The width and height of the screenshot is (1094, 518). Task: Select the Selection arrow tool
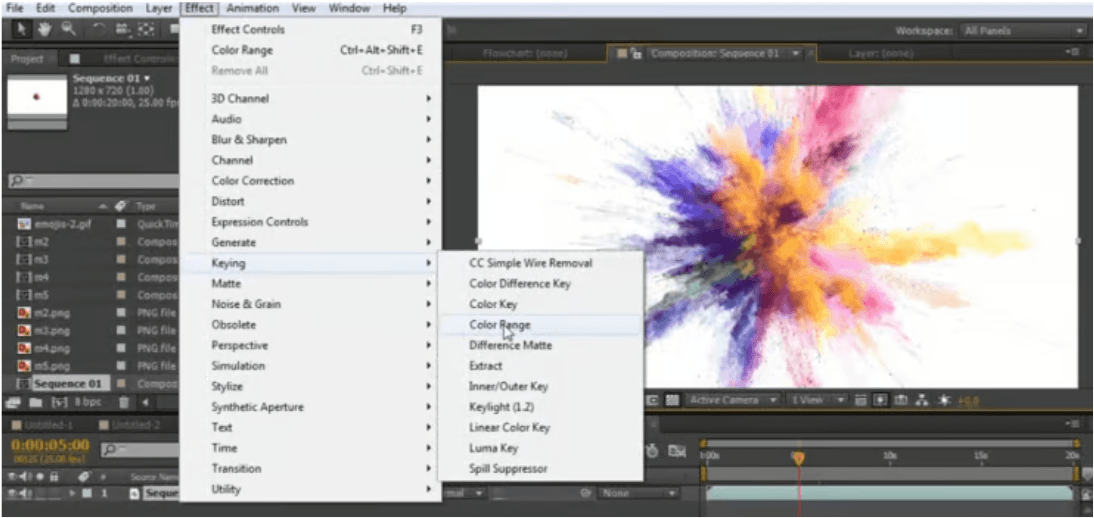pyautogui.click(x=22, y=29)
